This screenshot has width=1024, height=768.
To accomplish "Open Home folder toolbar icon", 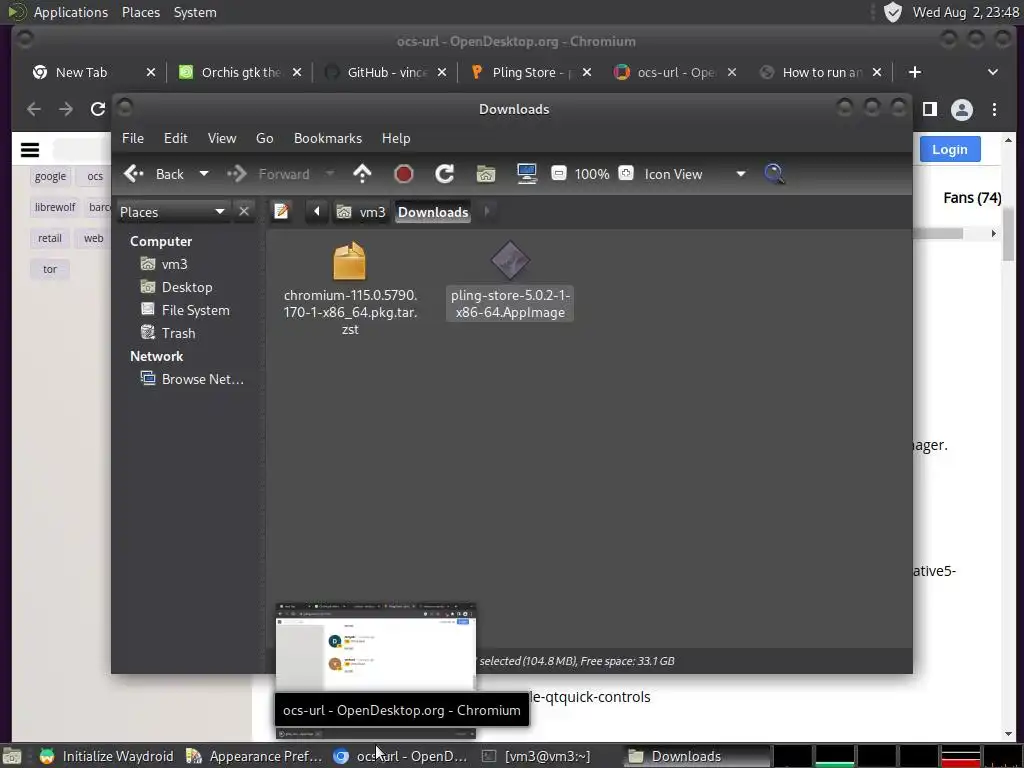I will [486, 174].
